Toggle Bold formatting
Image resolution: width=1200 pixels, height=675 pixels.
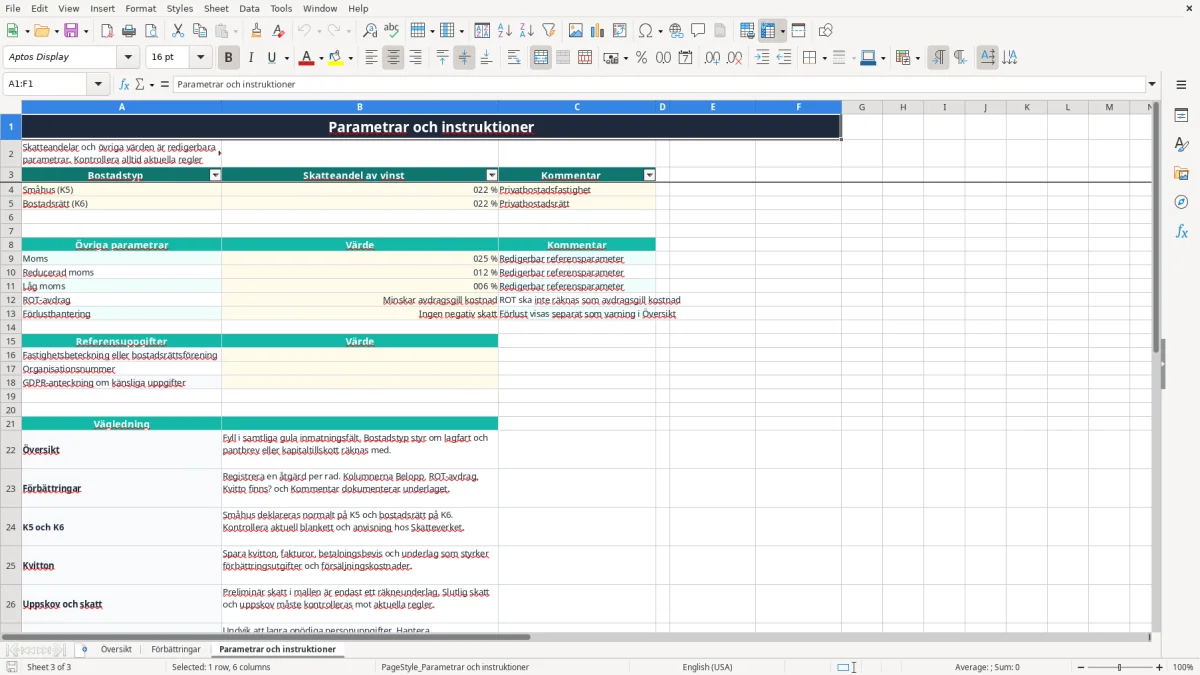point(228,58)
